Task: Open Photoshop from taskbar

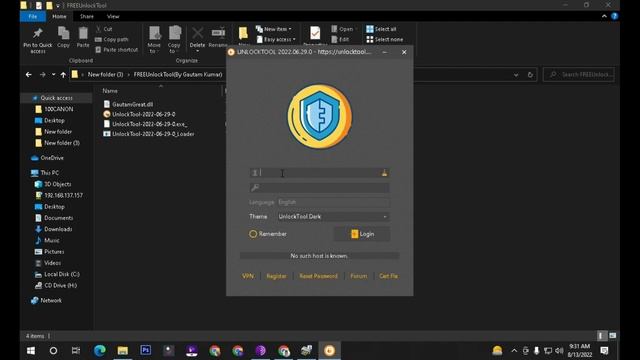Action: 146,351
